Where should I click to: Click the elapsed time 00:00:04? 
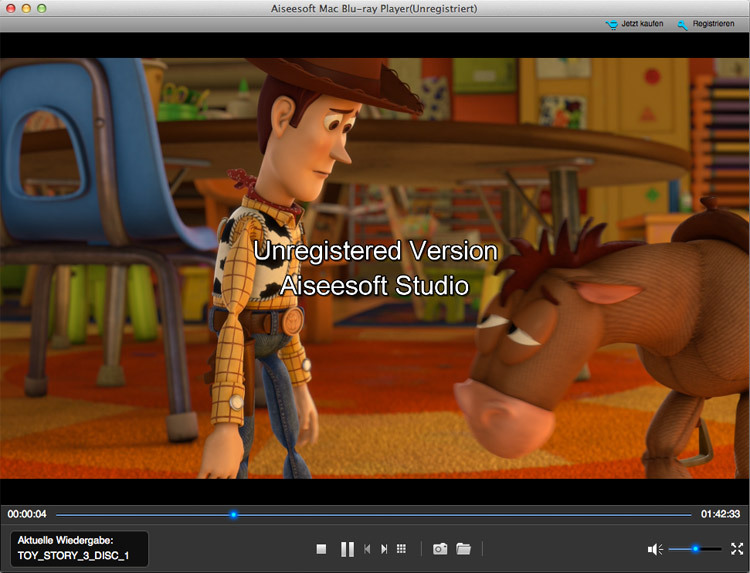tap(27, 514)
